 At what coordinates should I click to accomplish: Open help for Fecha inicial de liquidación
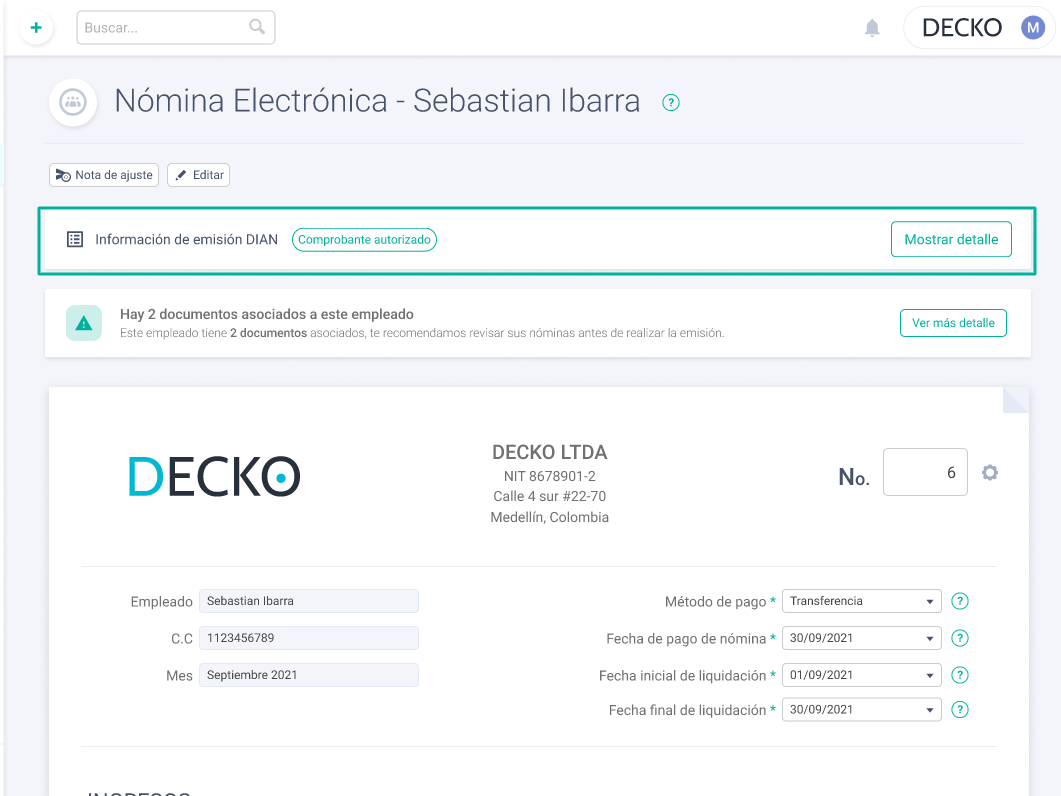pos(960,676)
